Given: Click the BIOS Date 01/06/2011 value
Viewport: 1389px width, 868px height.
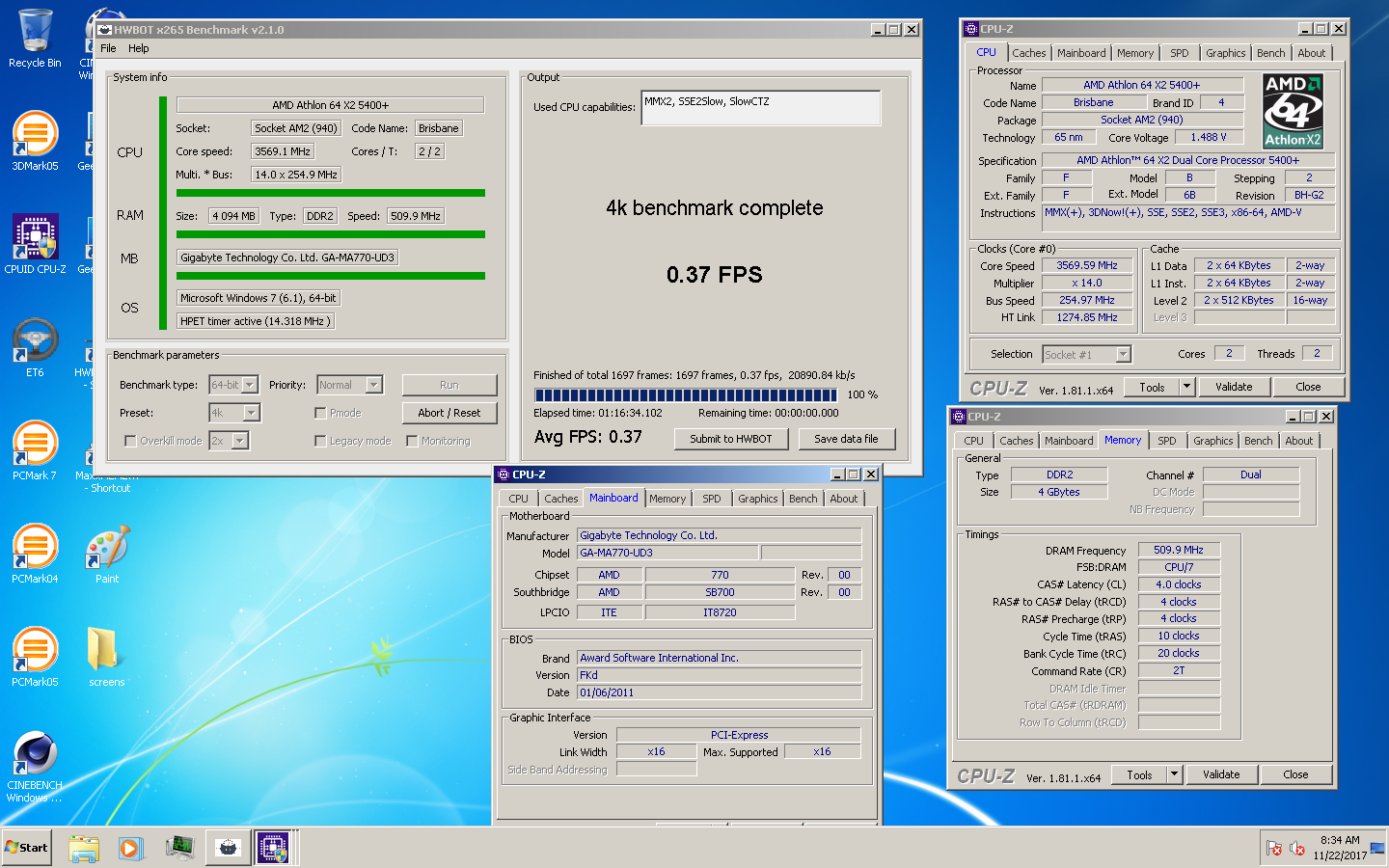Looking at the screenshot, I should coord(719,692).
